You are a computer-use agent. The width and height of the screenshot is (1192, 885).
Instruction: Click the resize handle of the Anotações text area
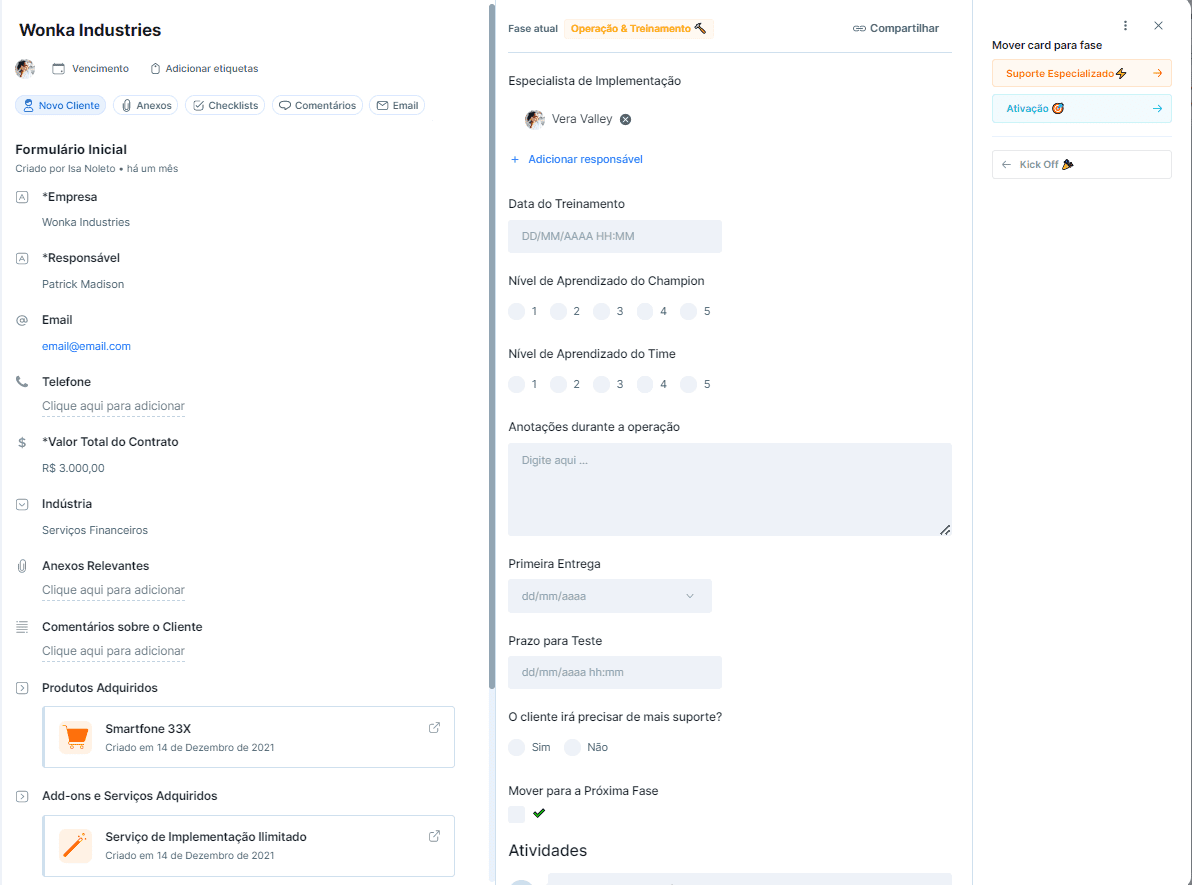click(945, 530)
